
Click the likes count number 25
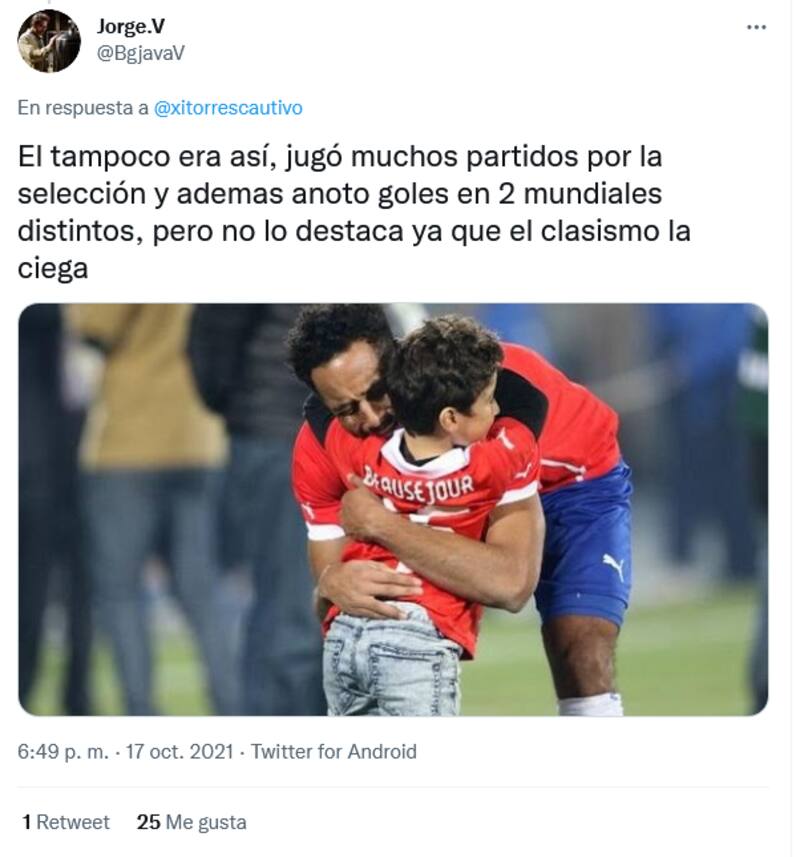click(x=148, y=822)
